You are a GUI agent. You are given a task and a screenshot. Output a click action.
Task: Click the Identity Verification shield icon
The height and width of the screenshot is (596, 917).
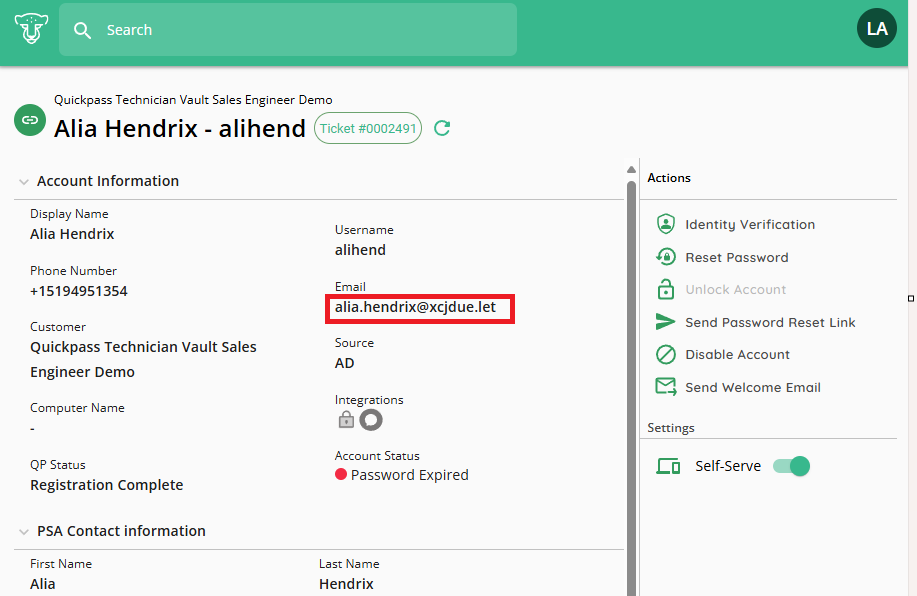point(666,224)
